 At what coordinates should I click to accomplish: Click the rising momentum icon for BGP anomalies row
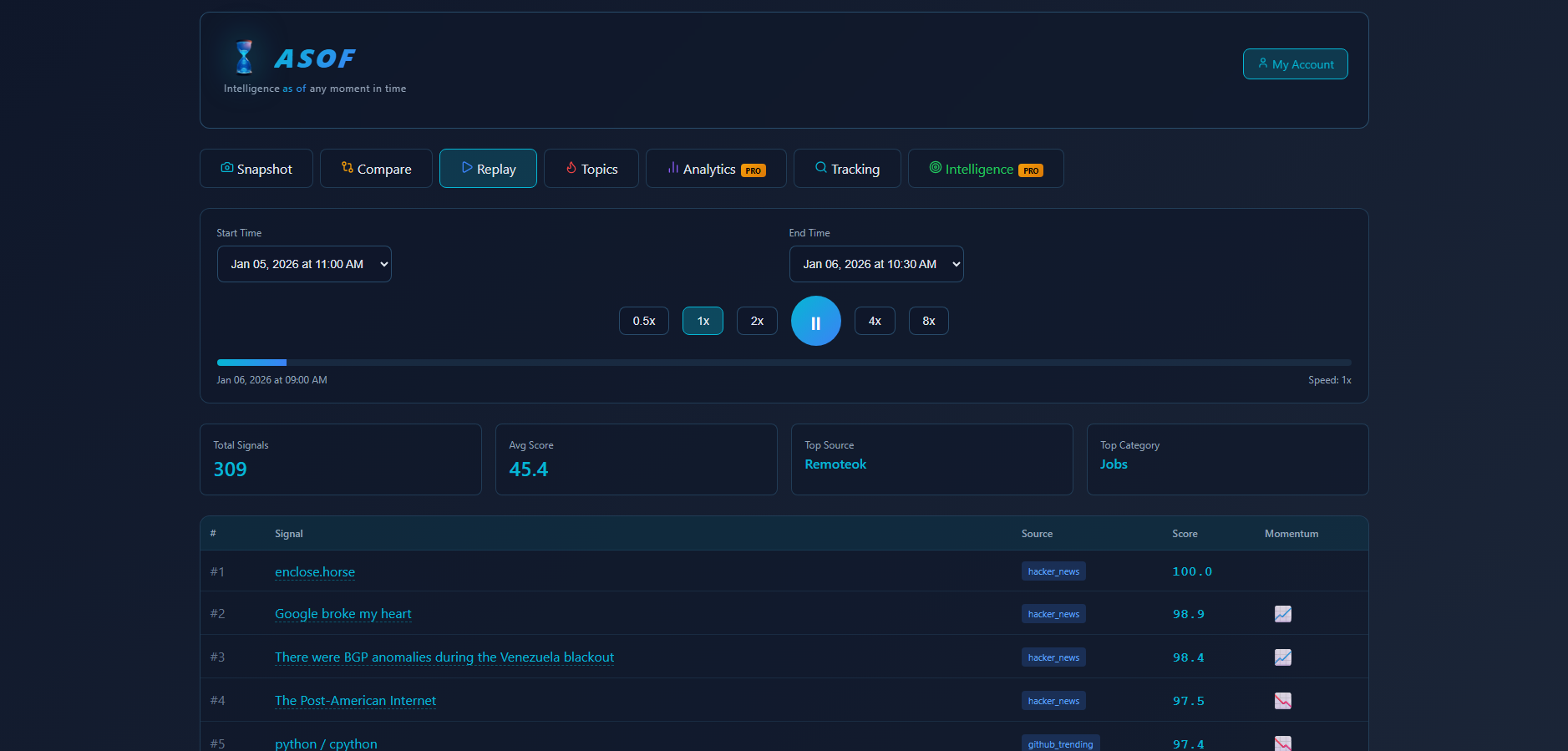1283,657
